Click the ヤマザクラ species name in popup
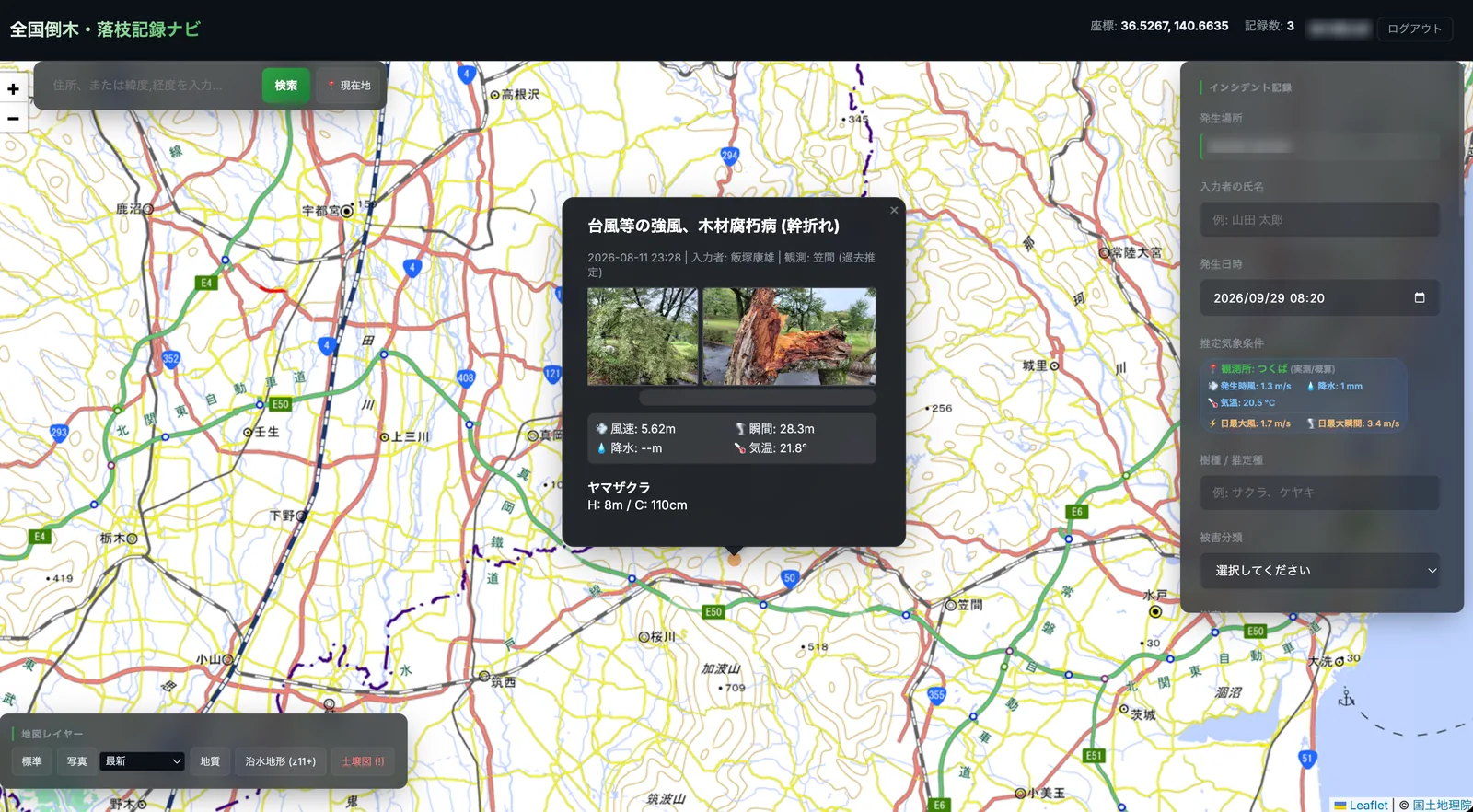The width and height of the screenshot is (1473, 812). point(619,487)
